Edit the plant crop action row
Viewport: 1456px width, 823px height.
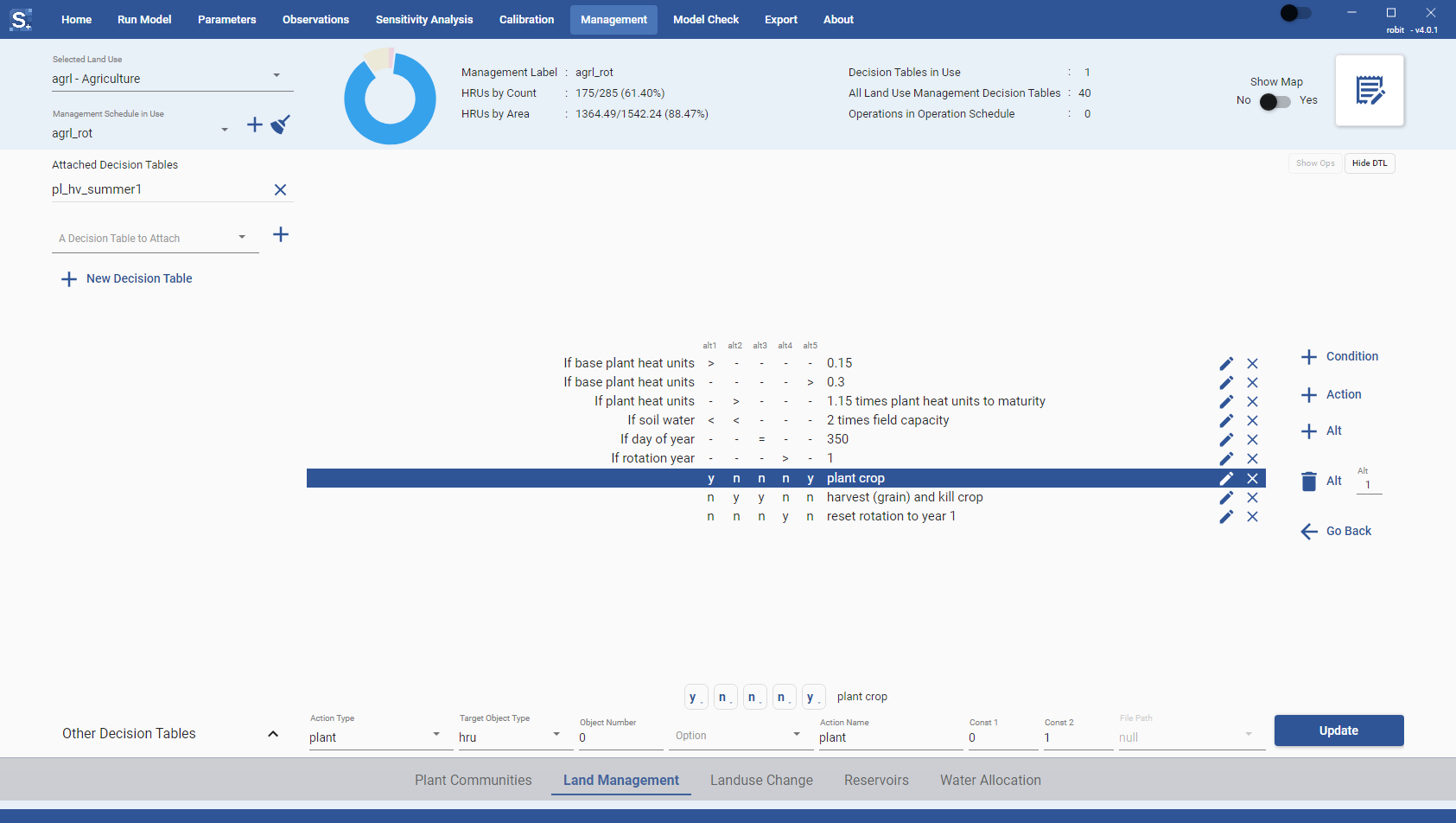(1226, 478)
